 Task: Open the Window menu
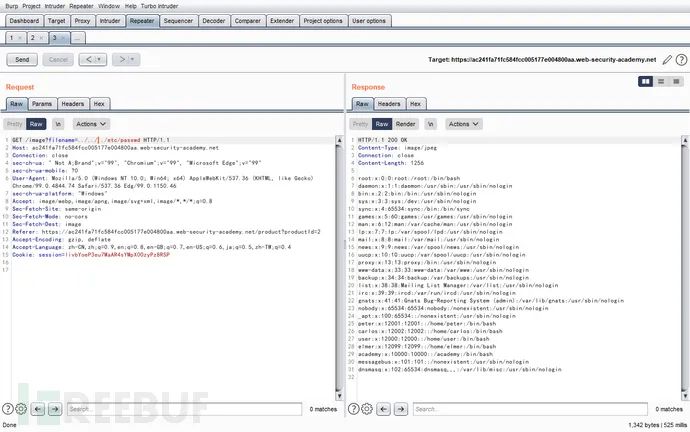109,6
